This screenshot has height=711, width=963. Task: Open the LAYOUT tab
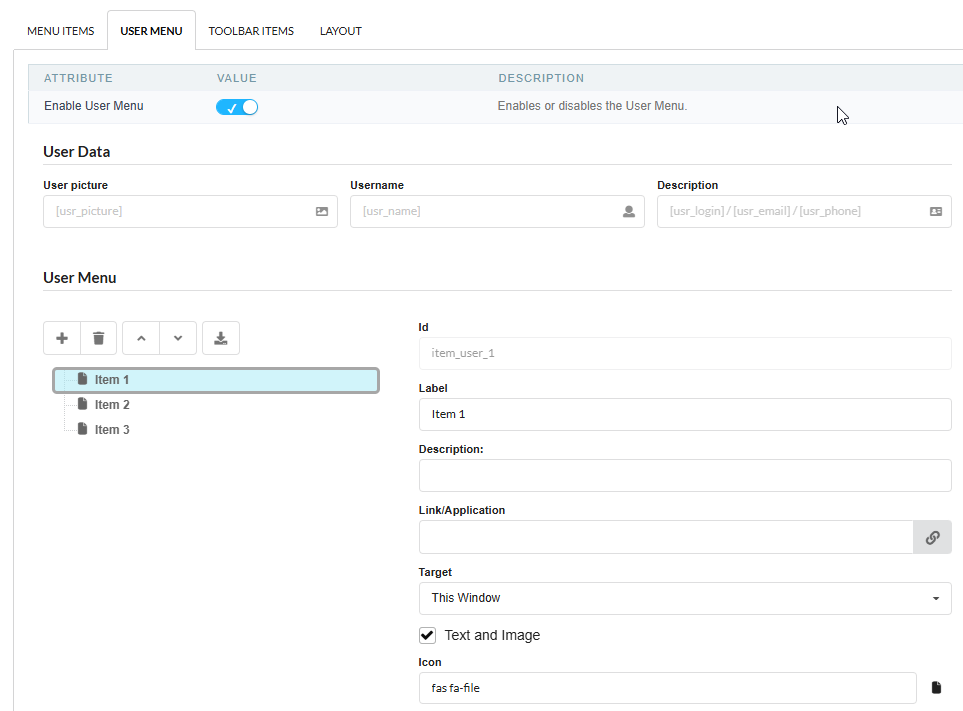(340, 30)
